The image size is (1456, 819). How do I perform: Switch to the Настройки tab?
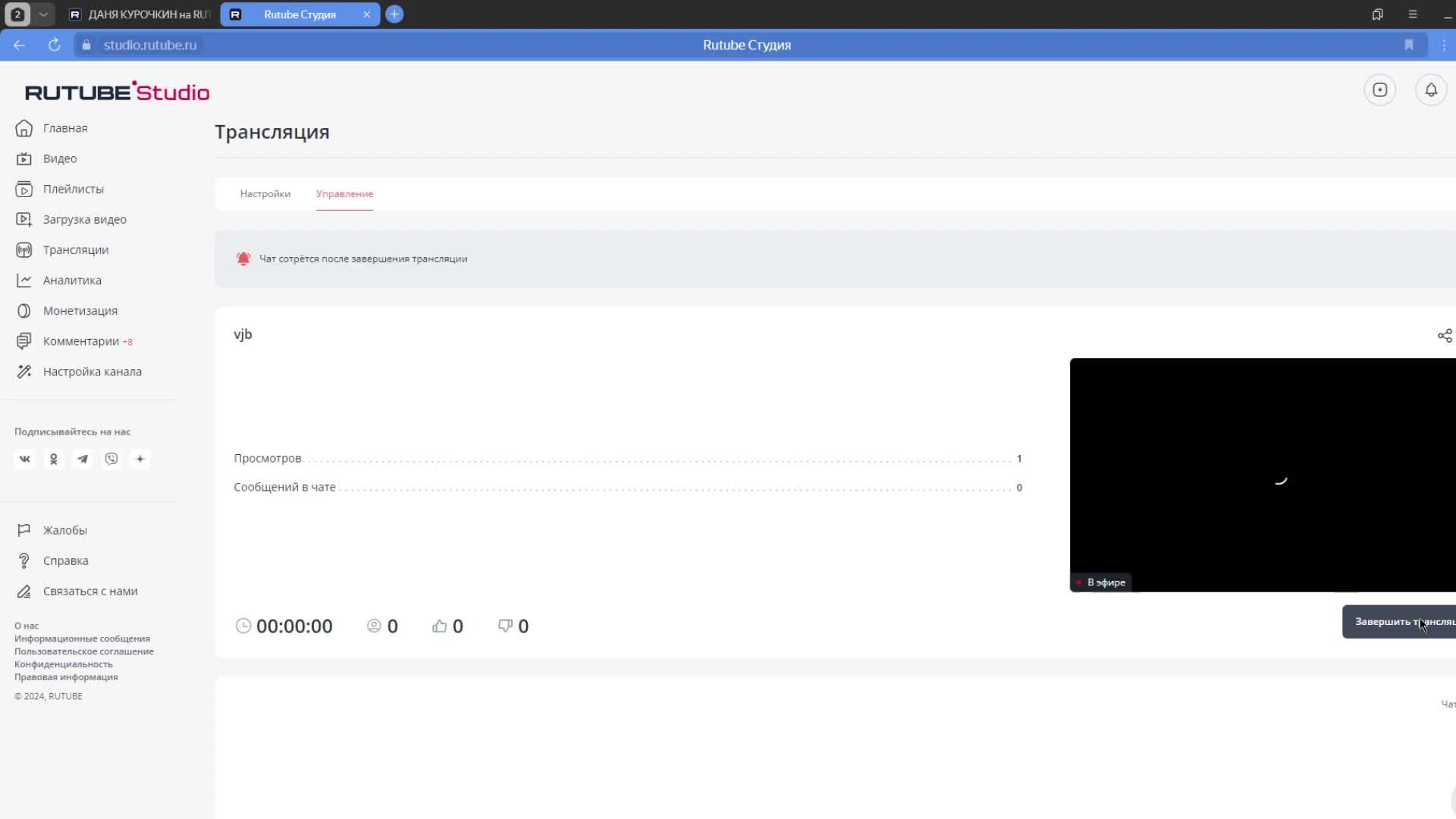click(265, 193)
